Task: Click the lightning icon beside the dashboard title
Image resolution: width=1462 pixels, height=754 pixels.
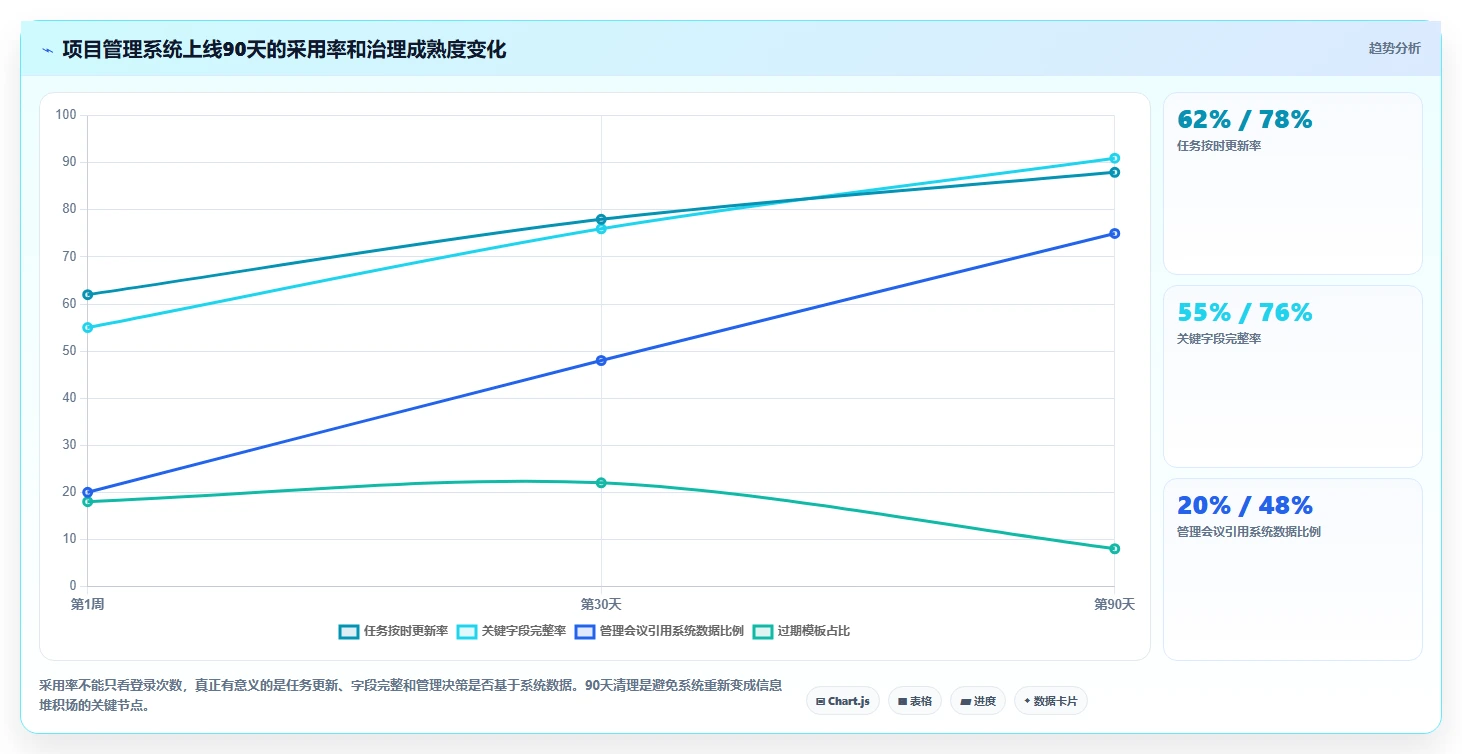Action: click(x=48, y=49)
